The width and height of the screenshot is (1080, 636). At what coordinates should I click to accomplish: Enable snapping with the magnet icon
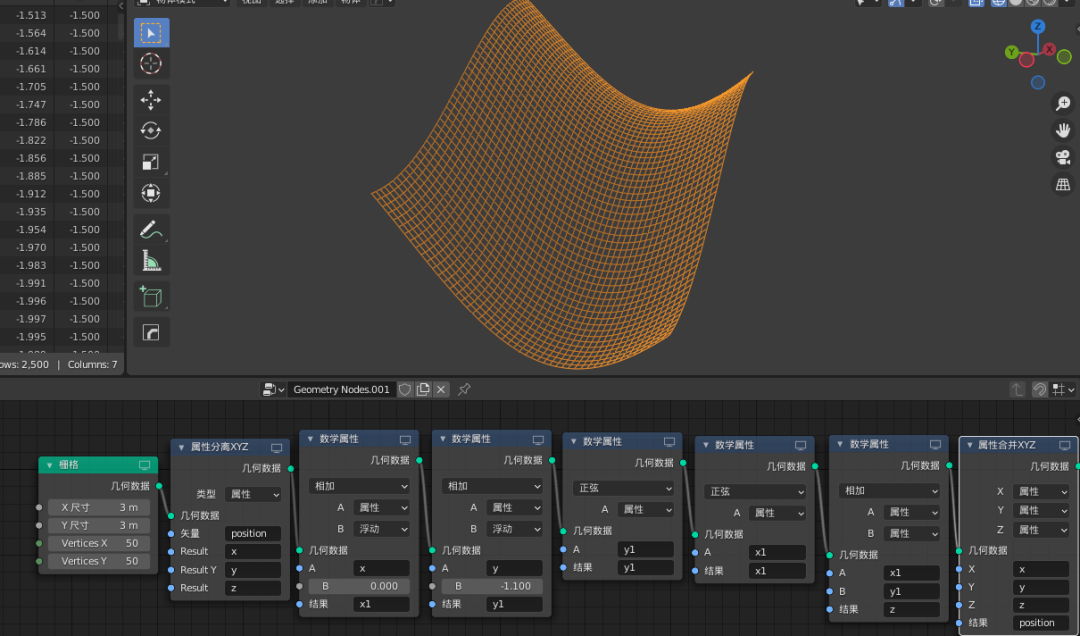[x=898, y=4]
